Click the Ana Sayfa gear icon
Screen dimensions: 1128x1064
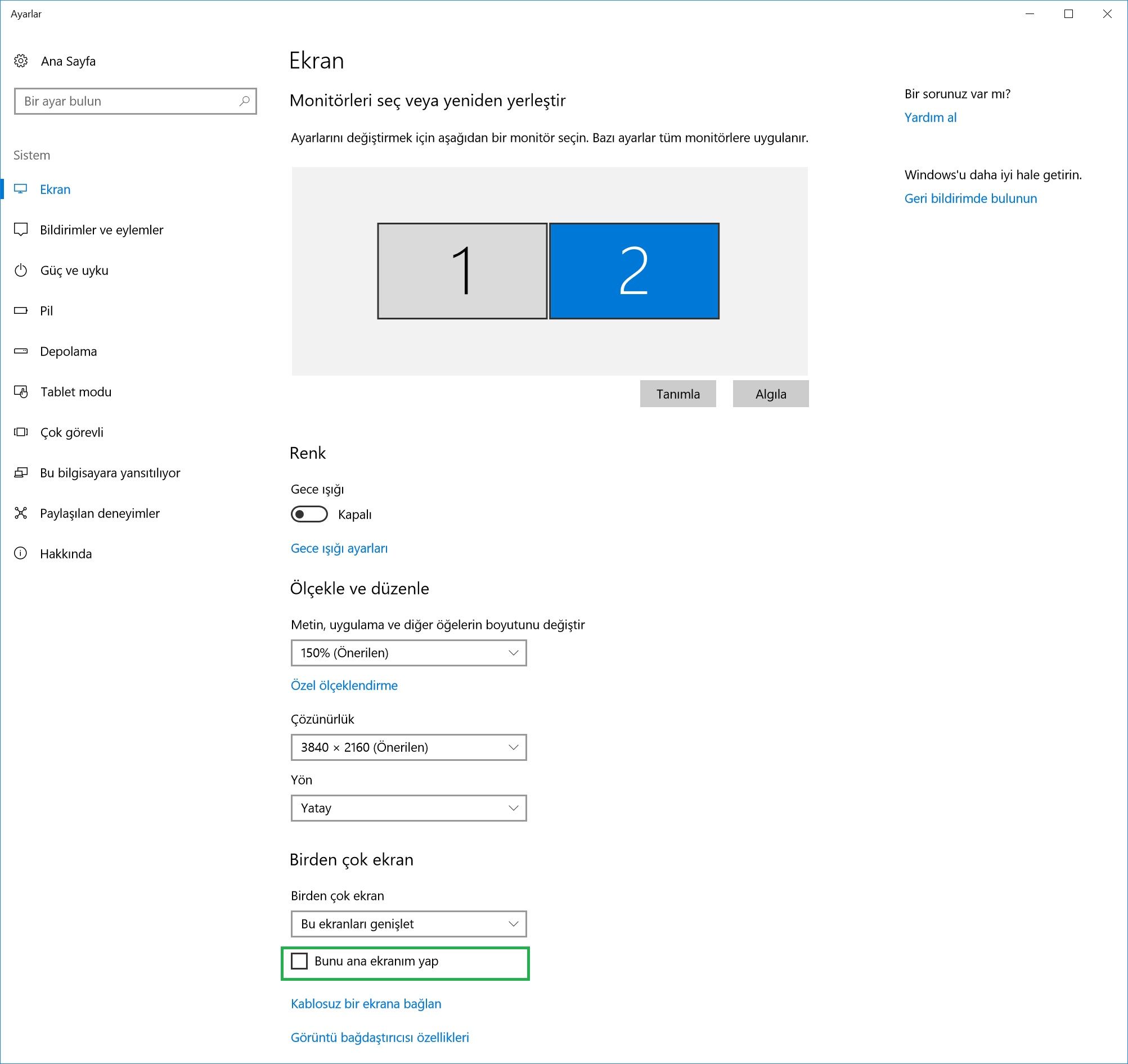pos(21,61)
